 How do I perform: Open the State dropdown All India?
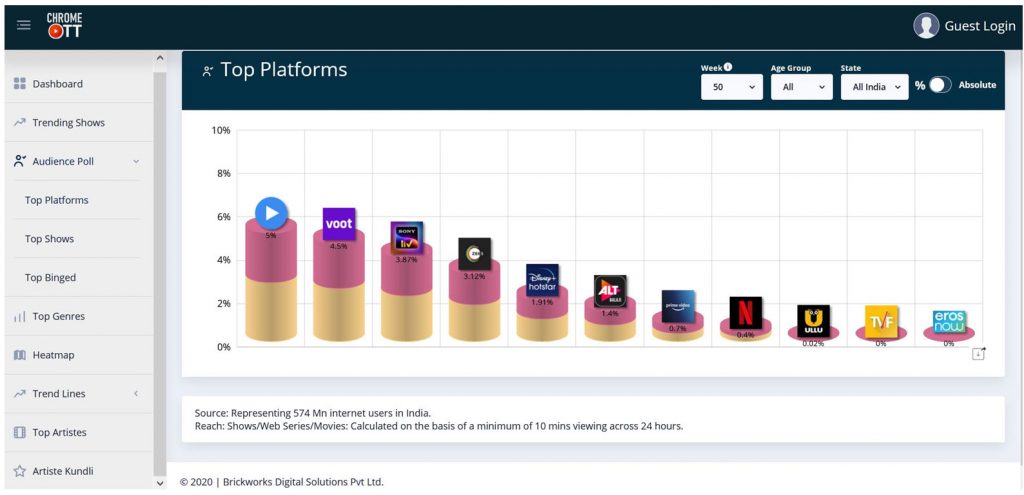tap(874, 87)
